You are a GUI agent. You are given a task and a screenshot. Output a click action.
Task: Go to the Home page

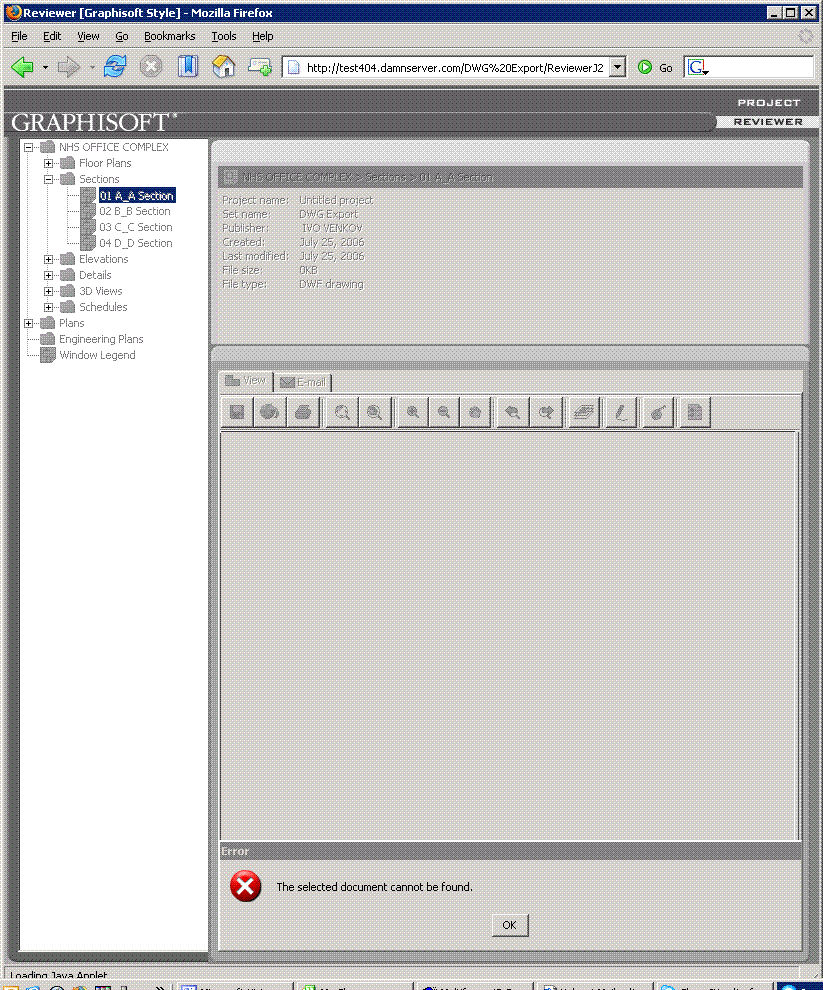pyautogui.click(x=224, y=66)
